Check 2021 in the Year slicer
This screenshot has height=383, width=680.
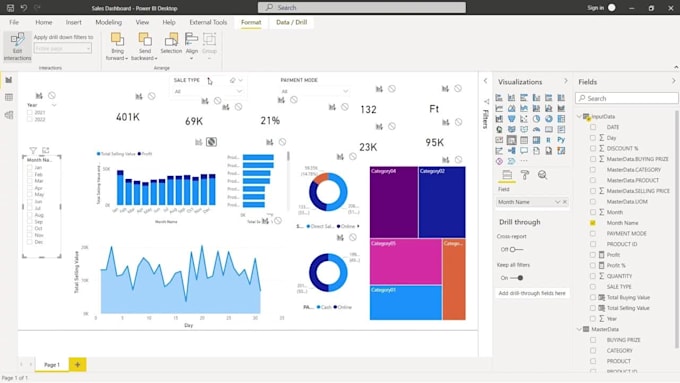point(30,112)
